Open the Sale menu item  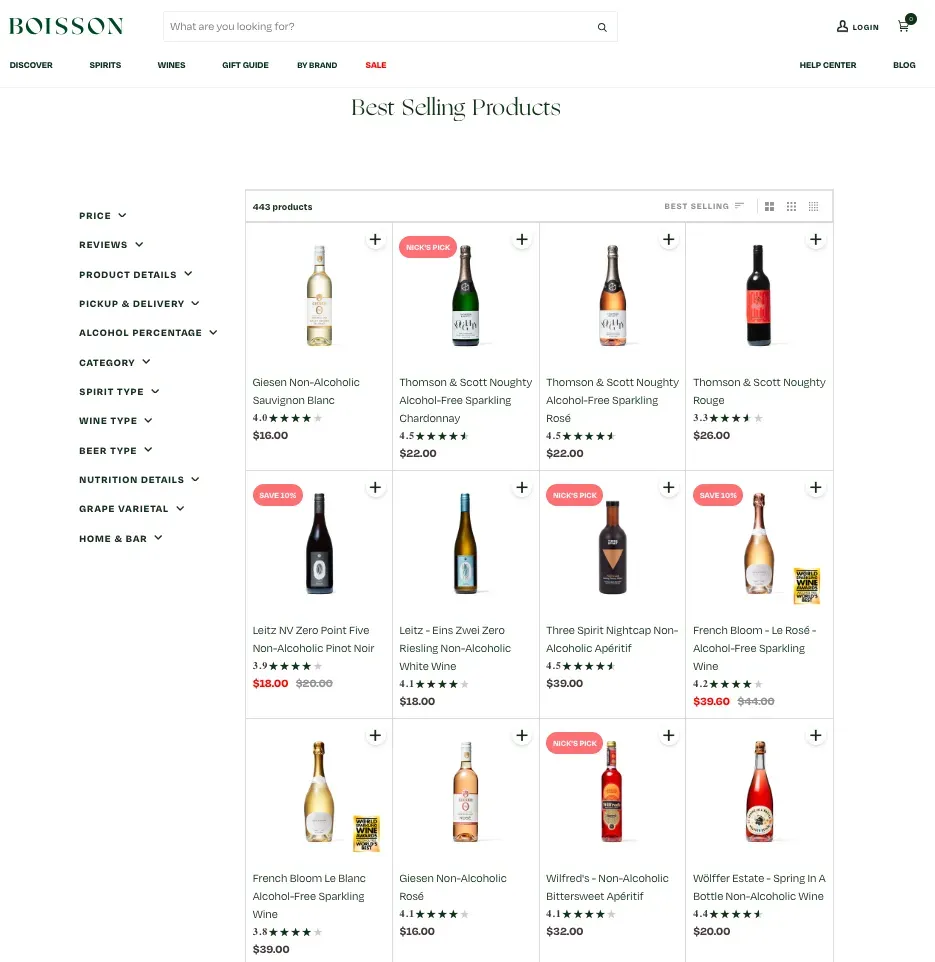pyautogui.click(x=375, y=65)
